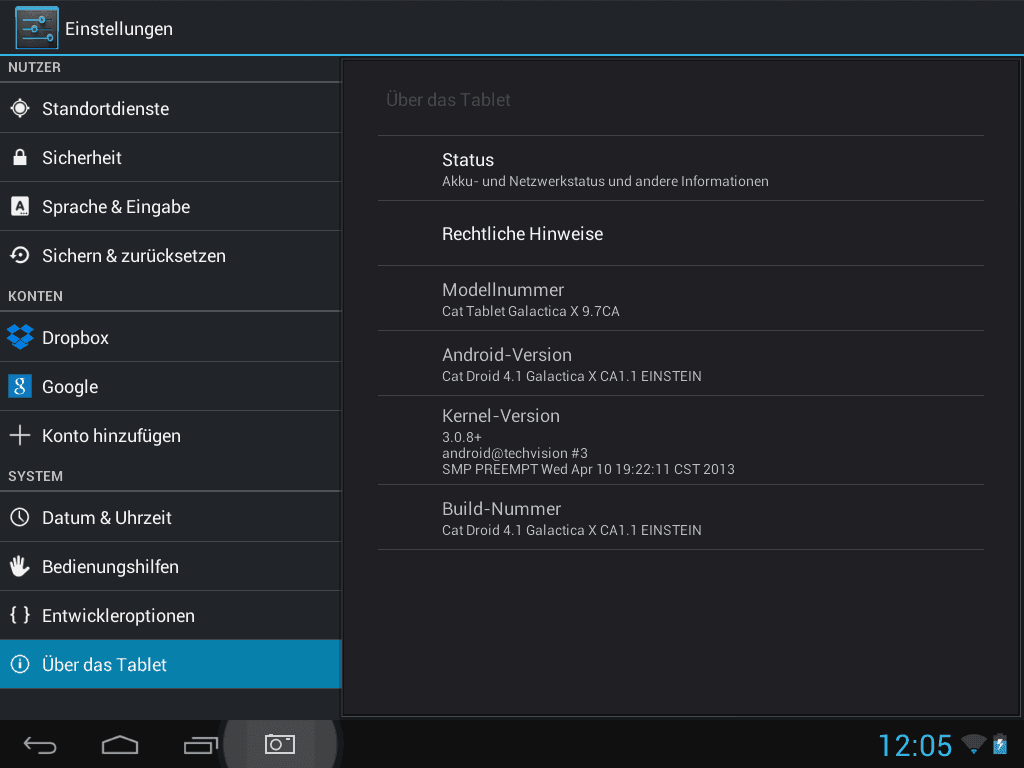Viewport: 1024px width, 768px height.
Task: Select Bedienungshilfen
Action: 170,566
